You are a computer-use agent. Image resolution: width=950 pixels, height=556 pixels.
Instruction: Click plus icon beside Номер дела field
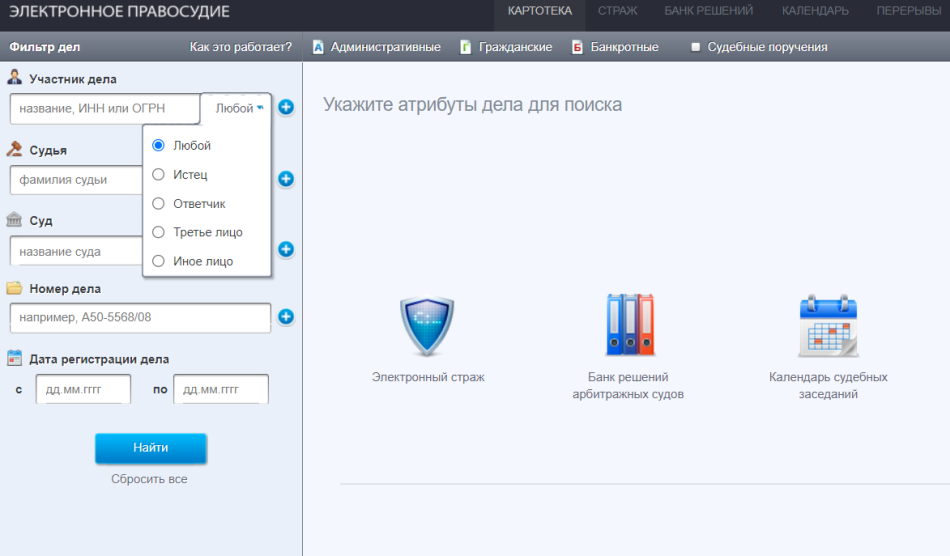coord(286,317)
